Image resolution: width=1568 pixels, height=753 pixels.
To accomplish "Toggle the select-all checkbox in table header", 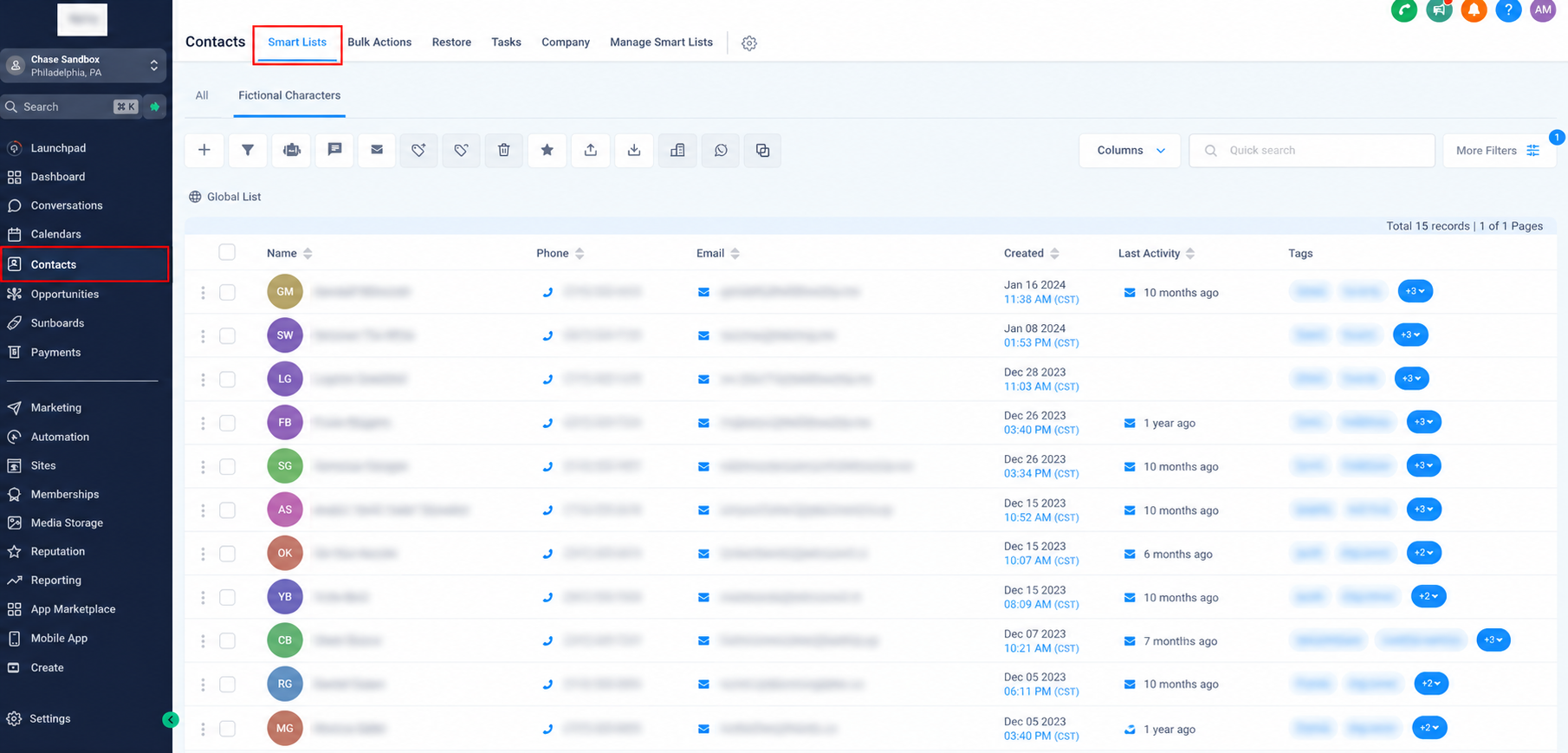I will tap(227, 252).
